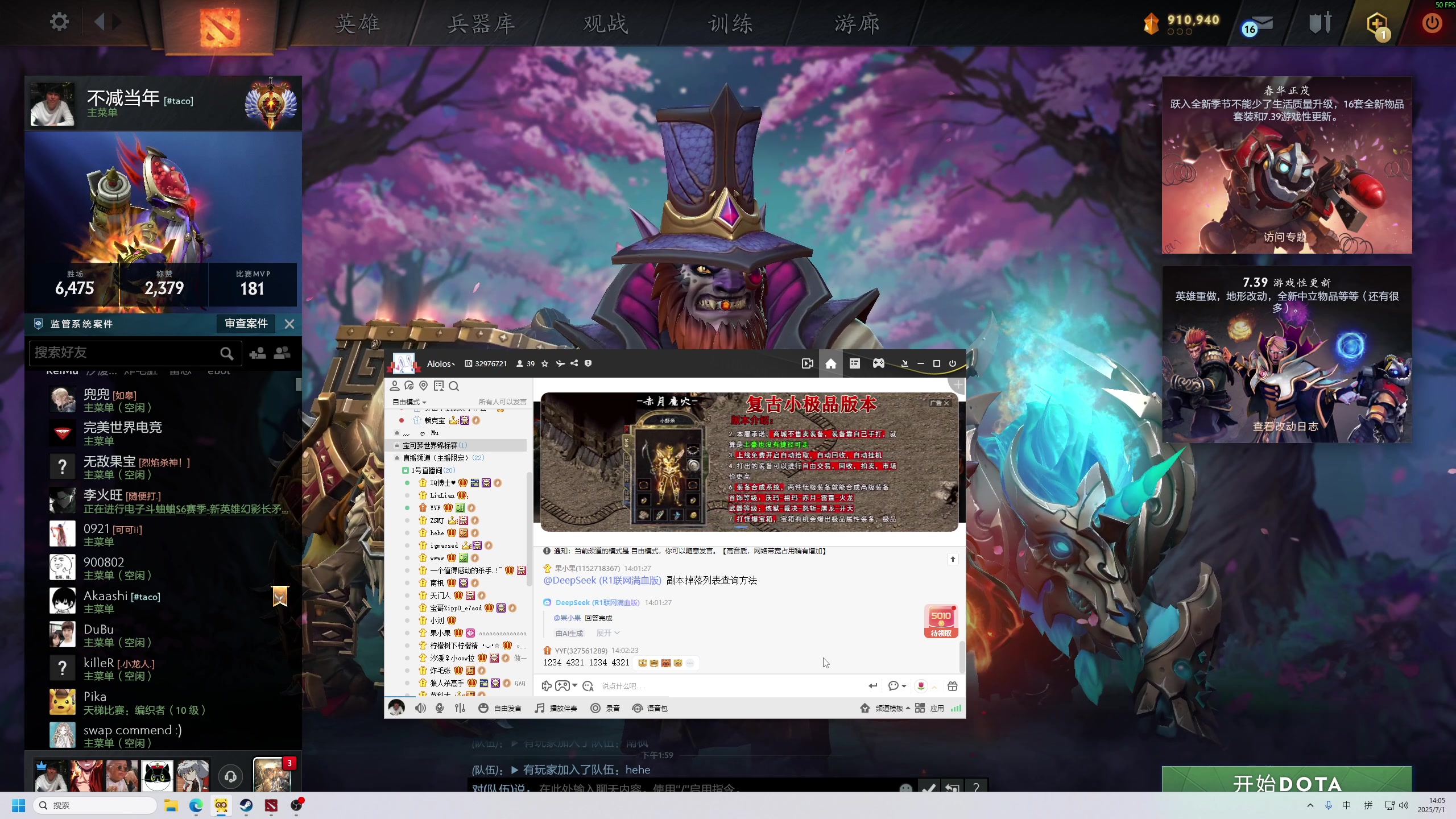Open the 自由模式 dropdown
This screenshot has width=1456, height=819.
(409, 402)
